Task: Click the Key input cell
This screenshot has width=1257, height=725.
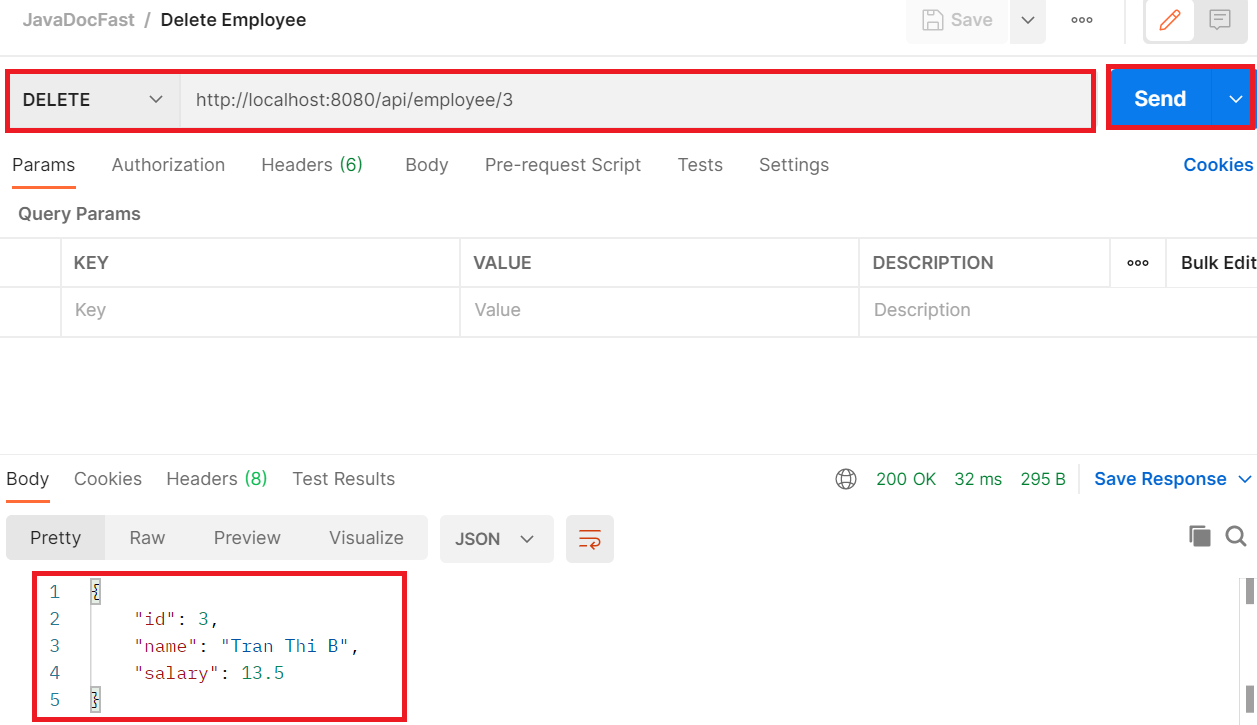Action: (260, 311)
